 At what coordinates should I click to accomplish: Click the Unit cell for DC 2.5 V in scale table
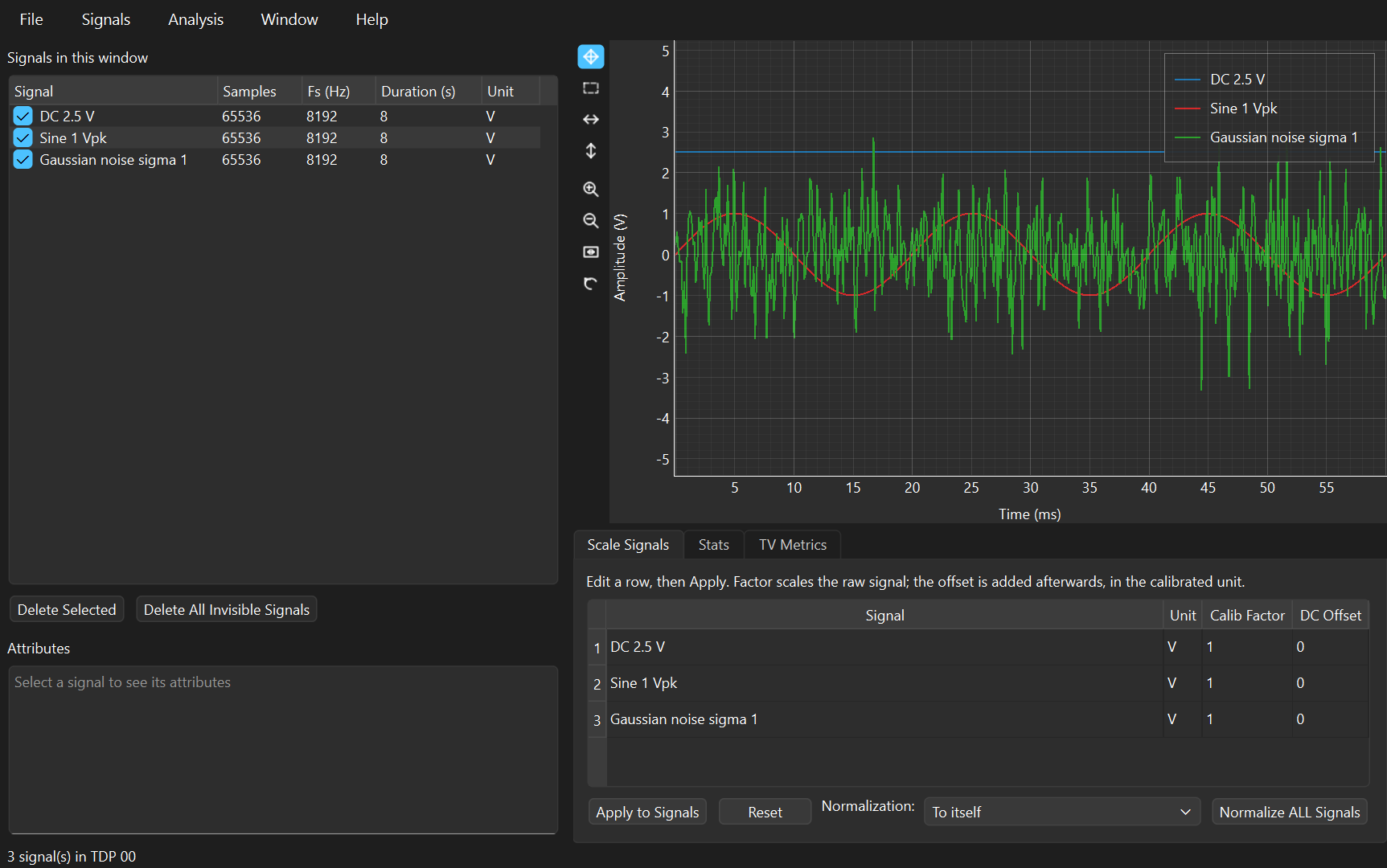[x=1182, y=647]
